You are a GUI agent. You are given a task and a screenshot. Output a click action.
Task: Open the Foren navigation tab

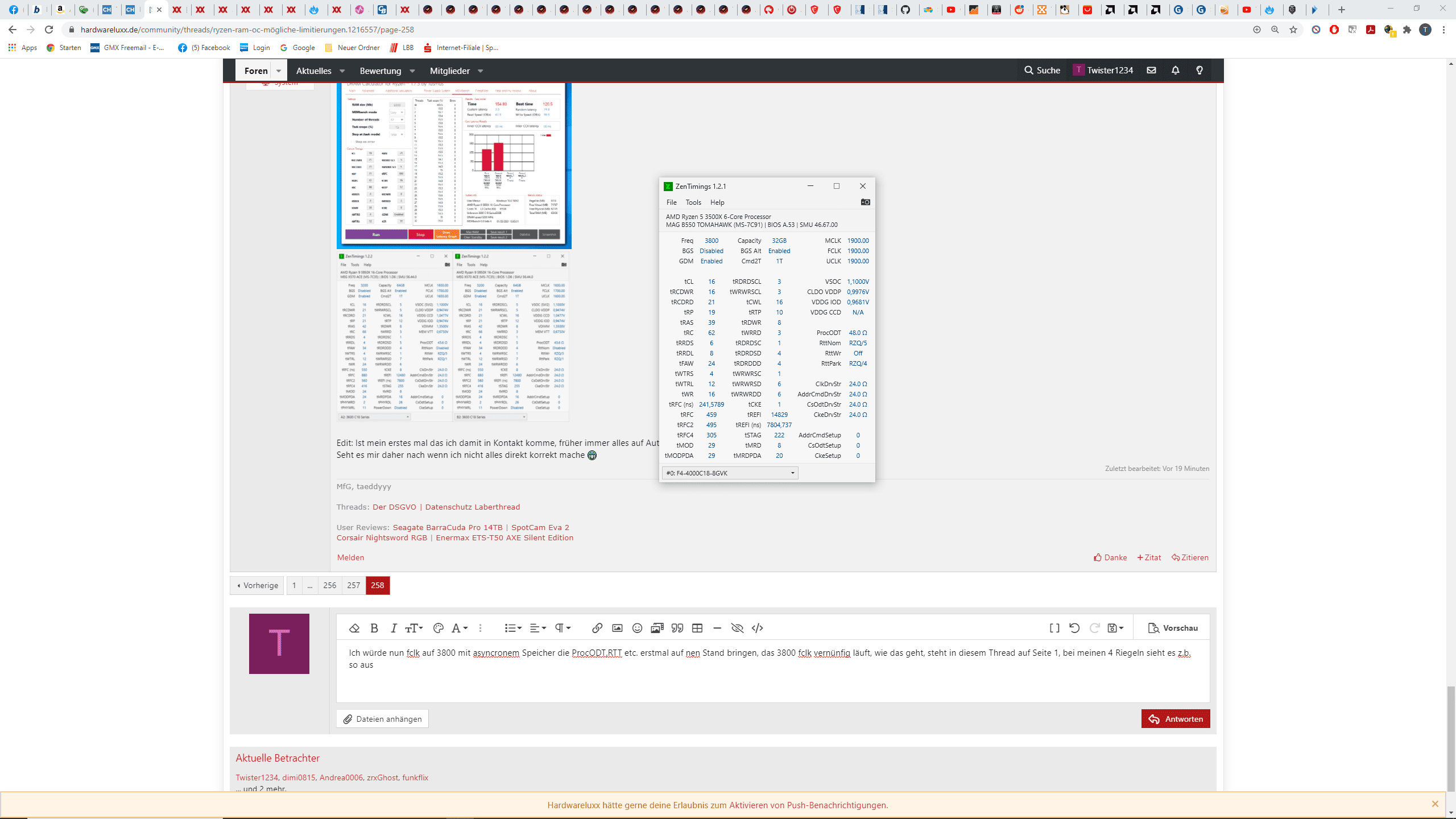[256, 71]
